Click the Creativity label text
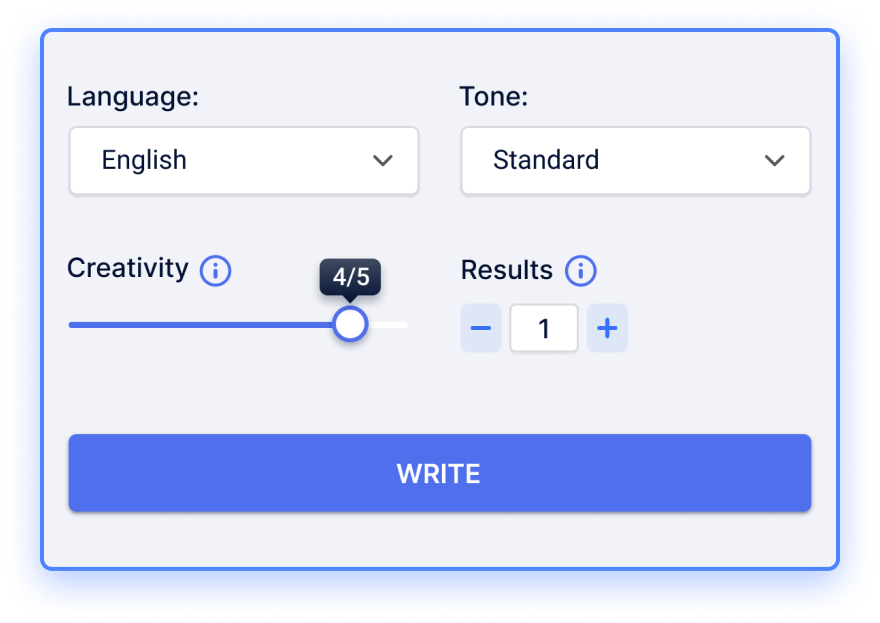Viewport: 880px width, 623px height. [x=128, y=268]
